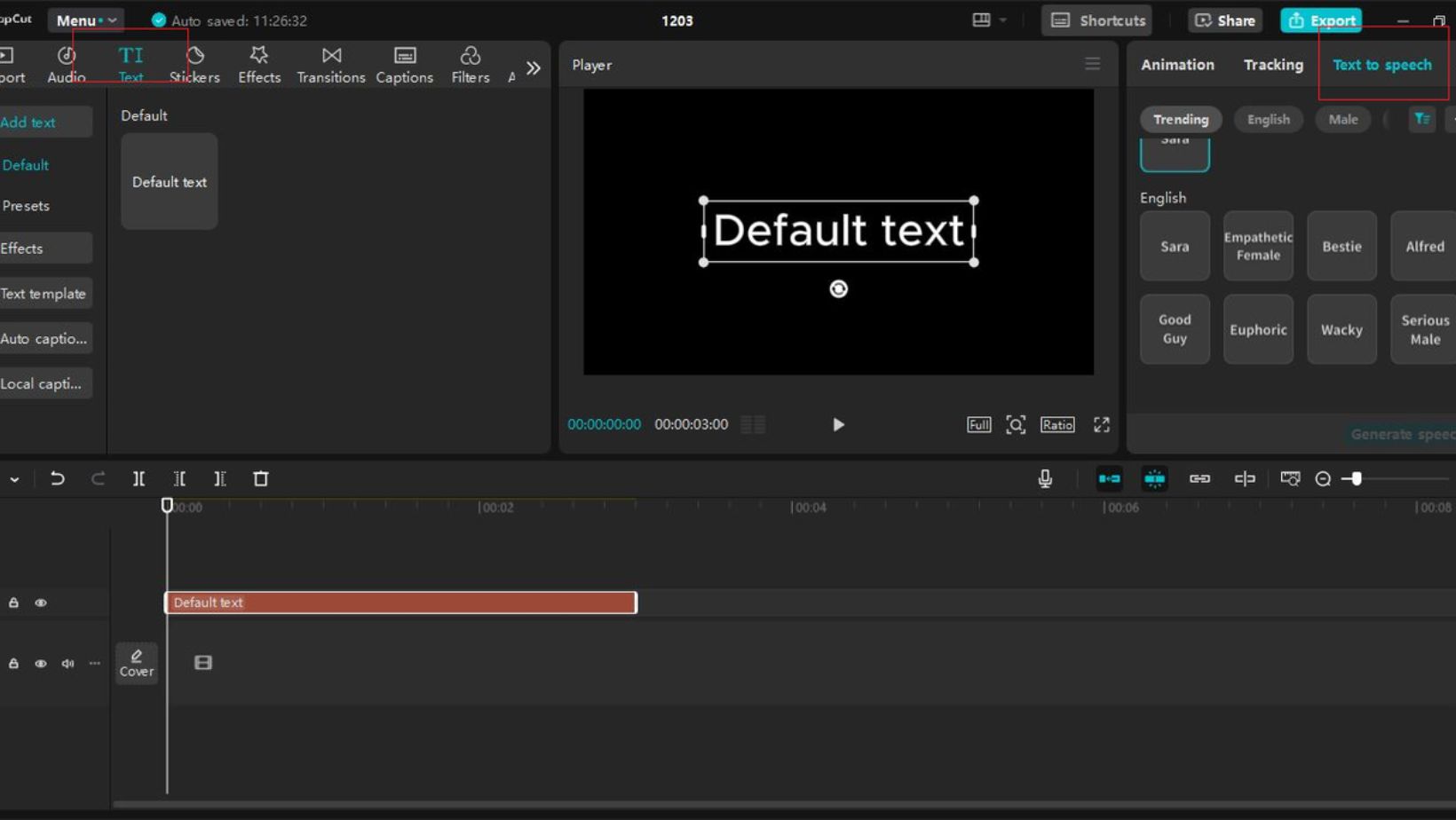Viewport: 1456px width, 820px height.
Task: Switch to the Text to speech tab
Action: pyautogui.click(x=1382, y=65)
